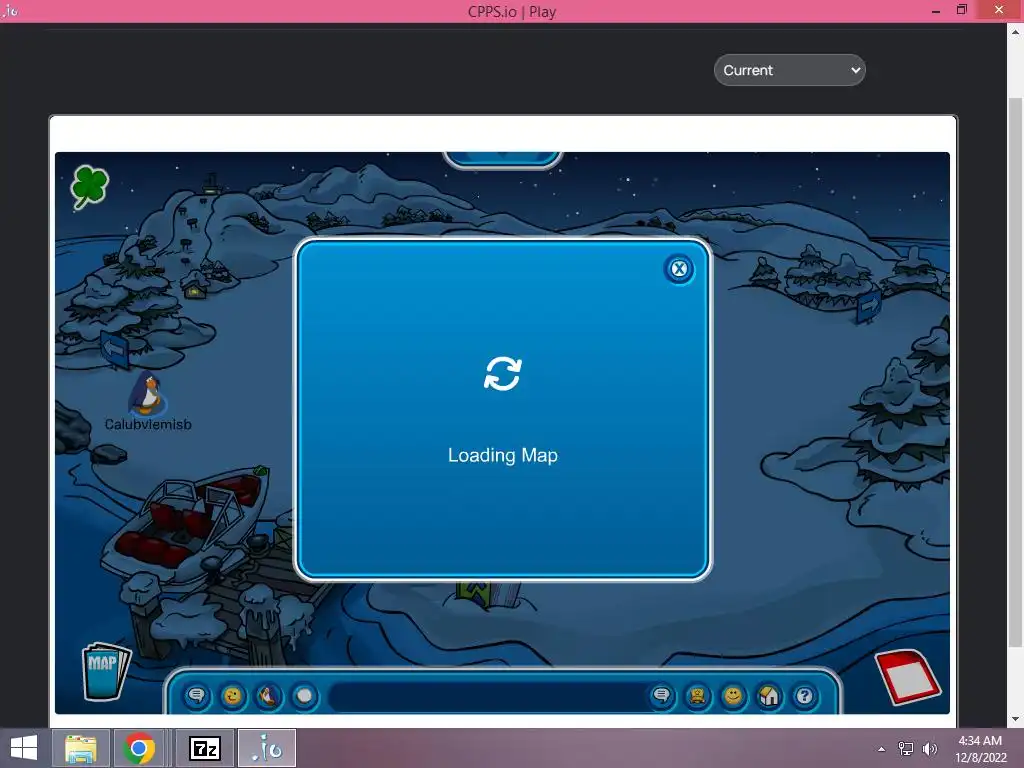Open the buddy list smiley icon
The width and height of the screenshot is (1024, 768).
pos(733,696)
